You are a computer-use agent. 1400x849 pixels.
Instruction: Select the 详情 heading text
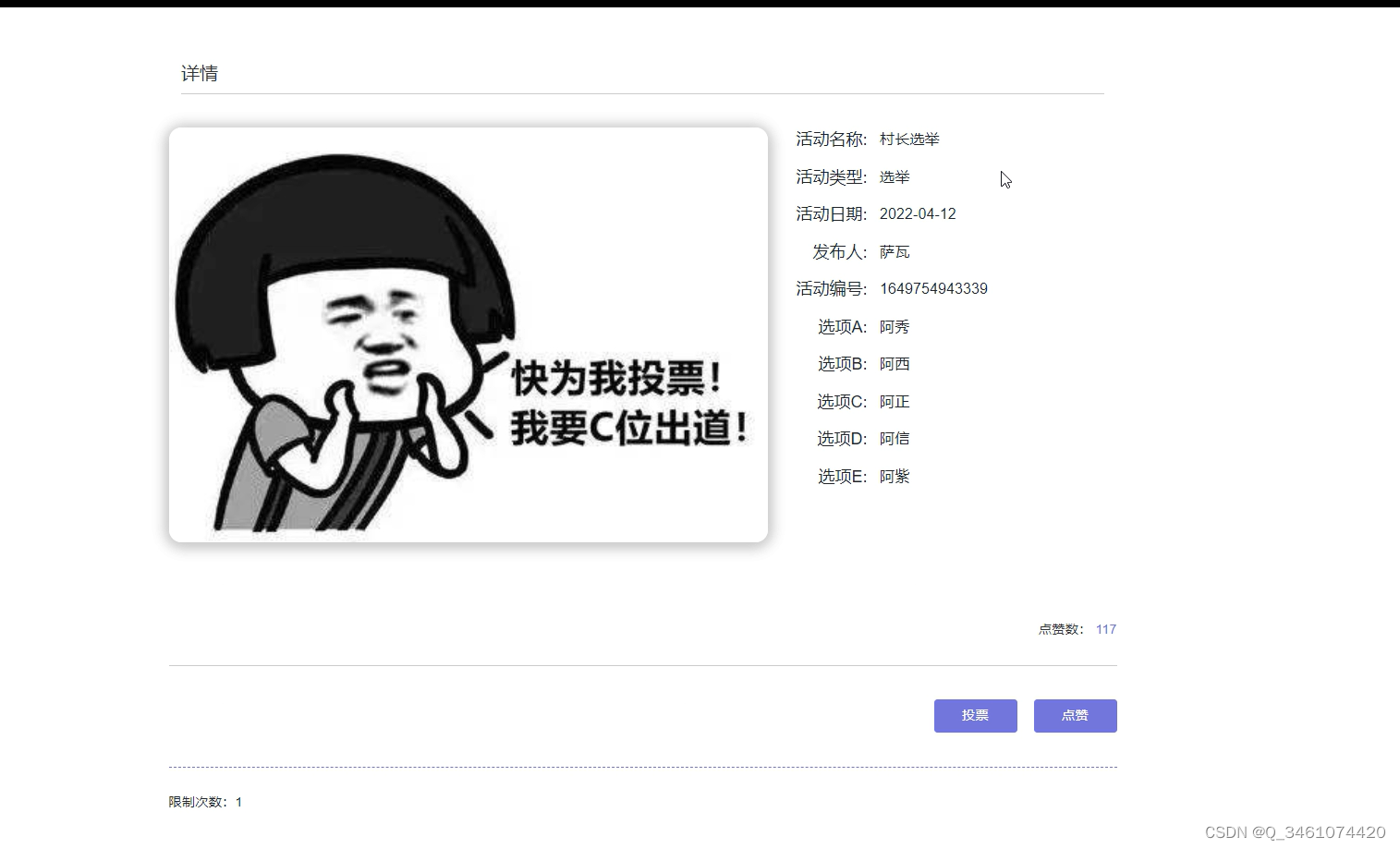pyautogui.click(x=200, y=74)
